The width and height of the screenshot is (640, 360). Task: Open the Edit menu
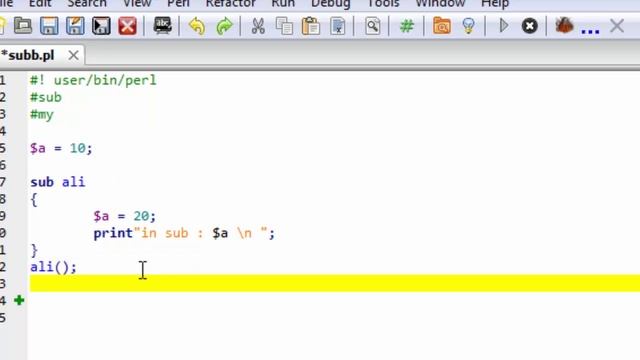click(x=40, y=4)
